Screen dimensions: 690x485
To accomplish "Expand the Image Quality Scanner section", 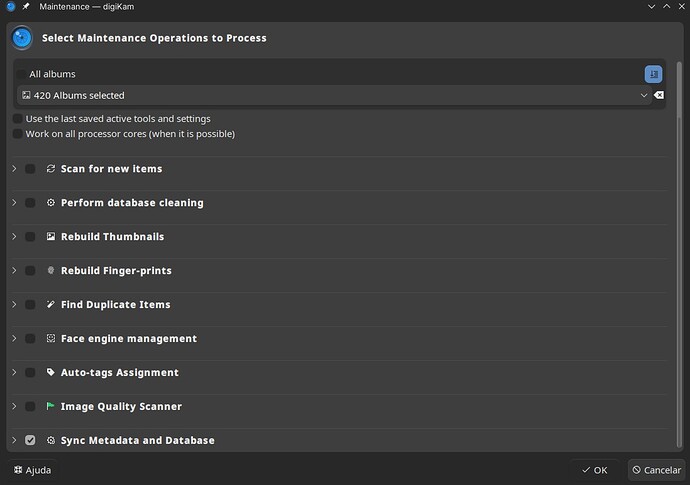I will [x=14, y=406].
